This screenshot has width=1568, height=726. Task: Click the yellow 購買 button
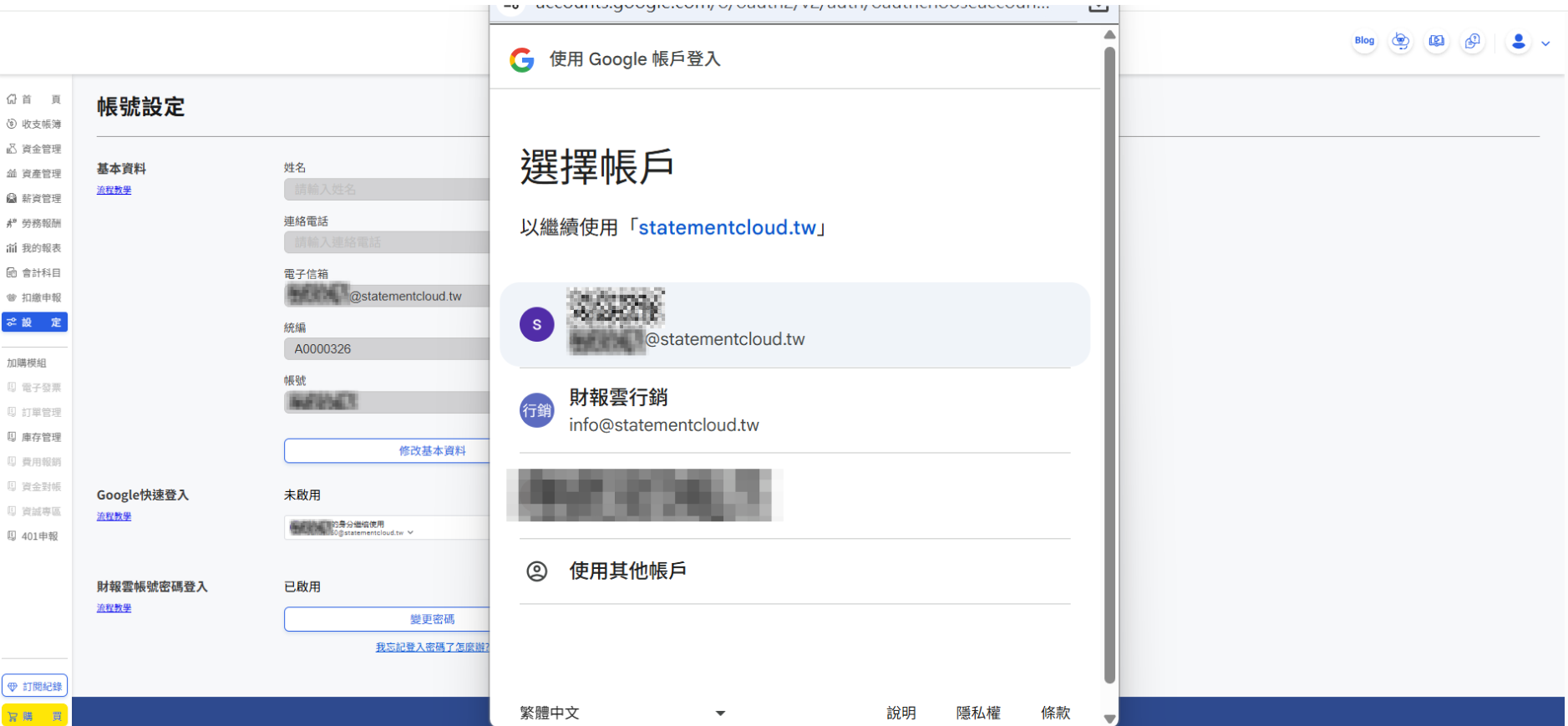point(34,715)
